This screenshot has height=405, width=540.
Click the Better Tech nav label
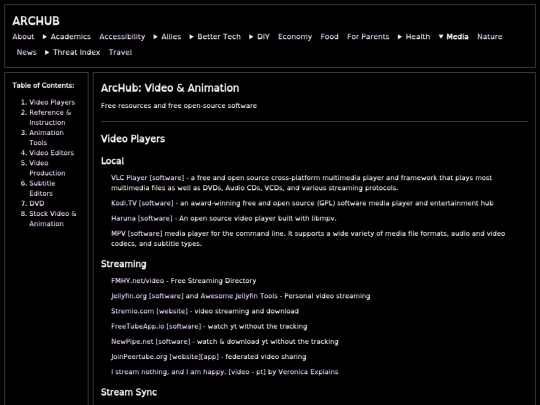[219, 37]
